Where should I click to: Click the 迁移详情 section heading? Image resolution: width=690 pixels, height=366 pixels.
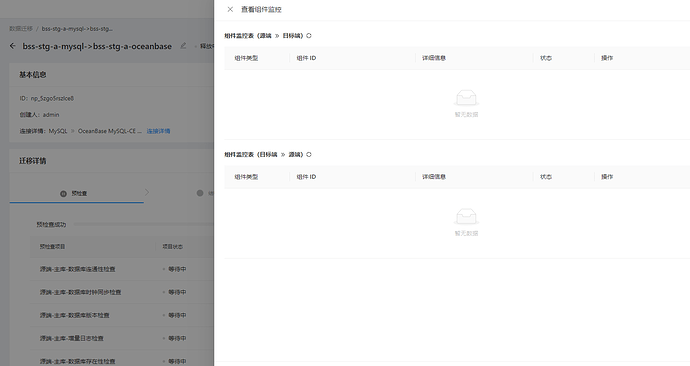33,161
